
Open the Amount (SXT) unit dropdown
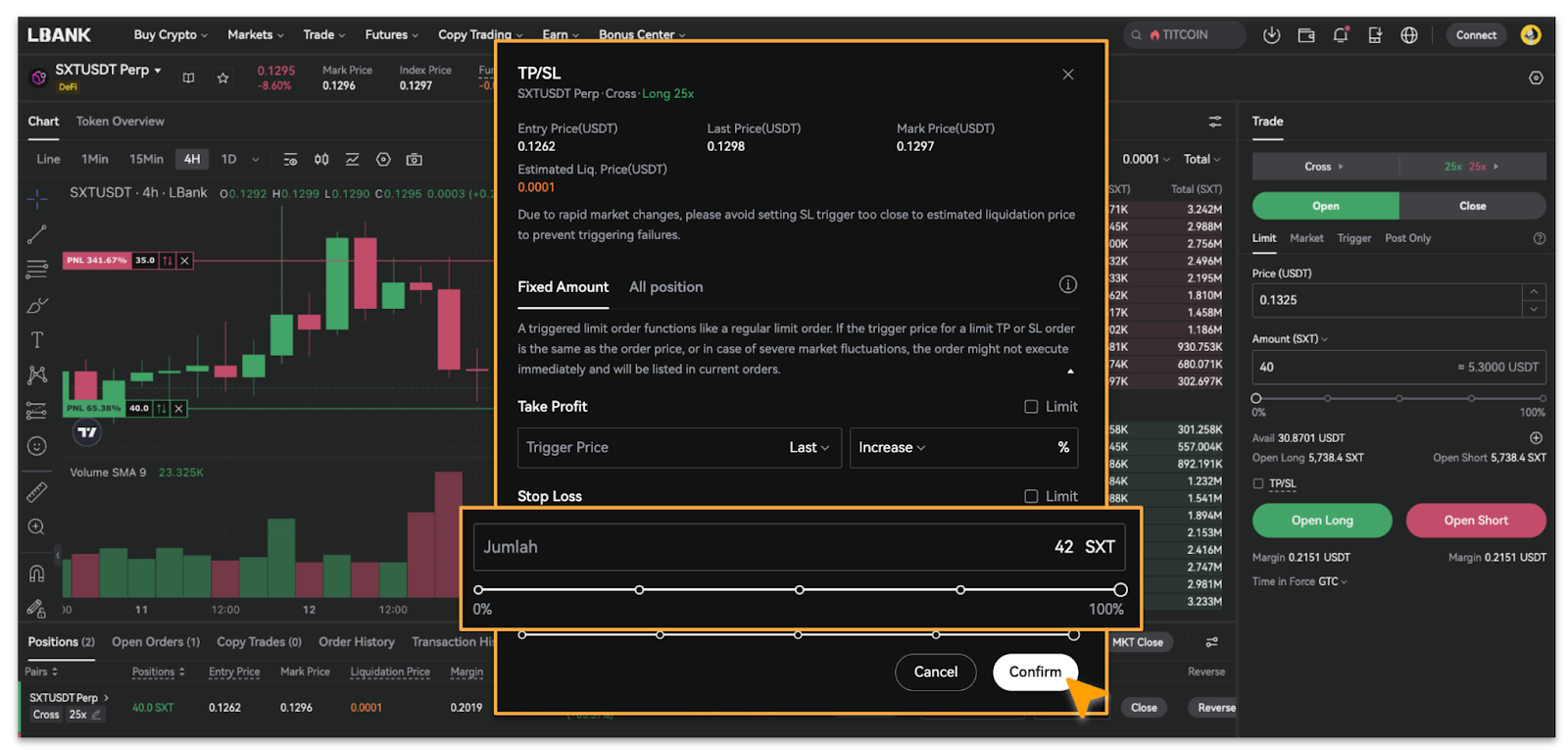pyautogui.click(x=1290, y=339)
